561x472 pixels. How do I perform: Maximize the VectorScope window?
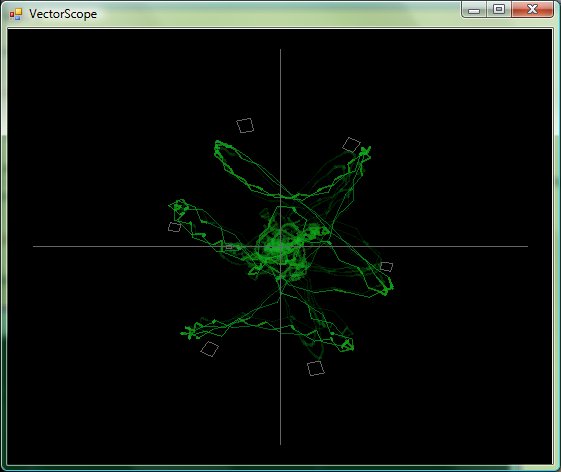click(499, 9)
